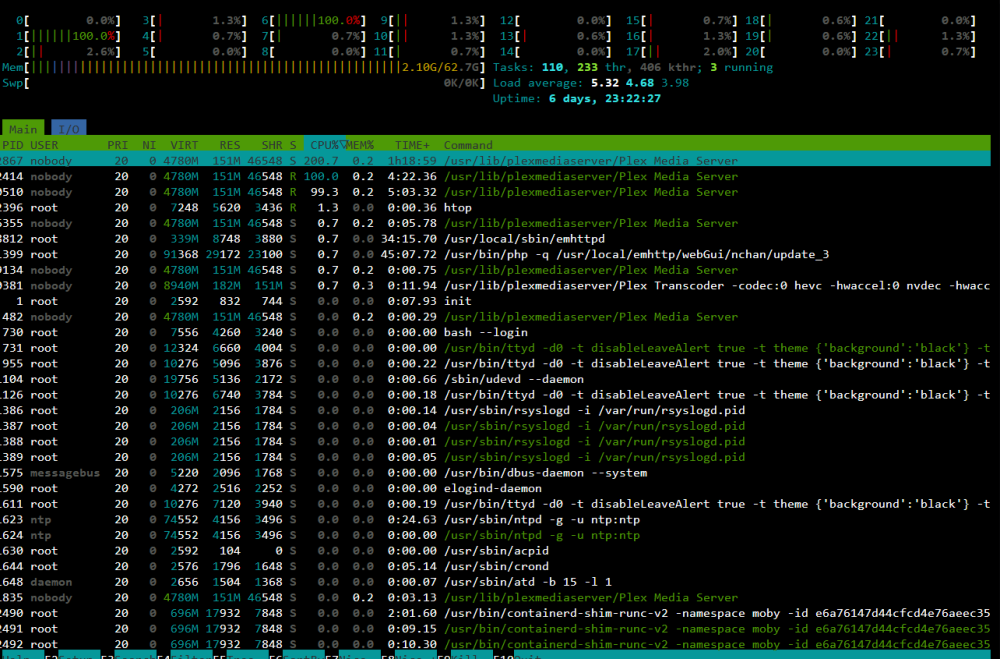Select the htop process row

(x=496, y=207)
